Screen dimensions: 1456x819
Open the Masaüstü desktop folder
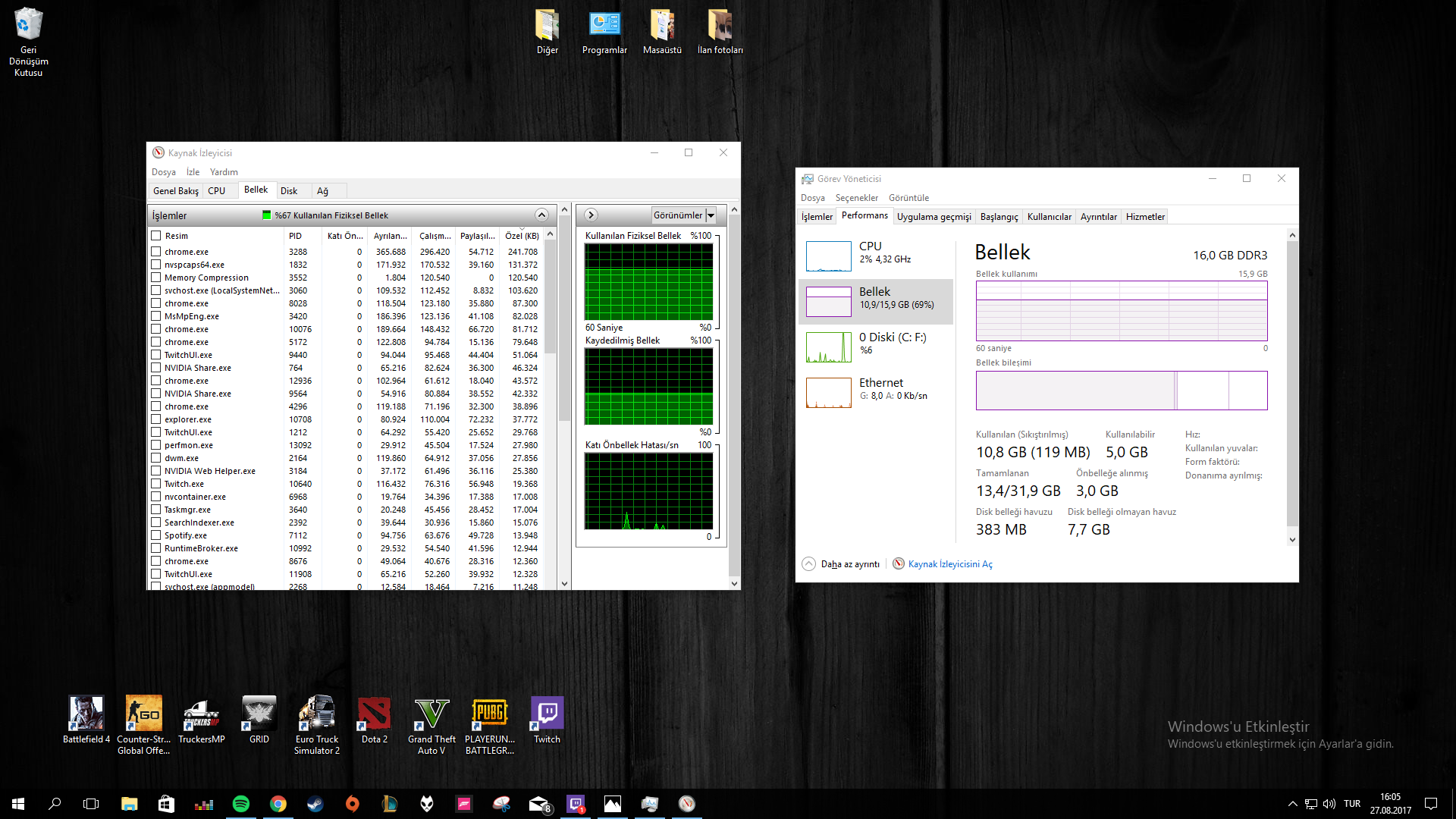[x=662, y=32]
